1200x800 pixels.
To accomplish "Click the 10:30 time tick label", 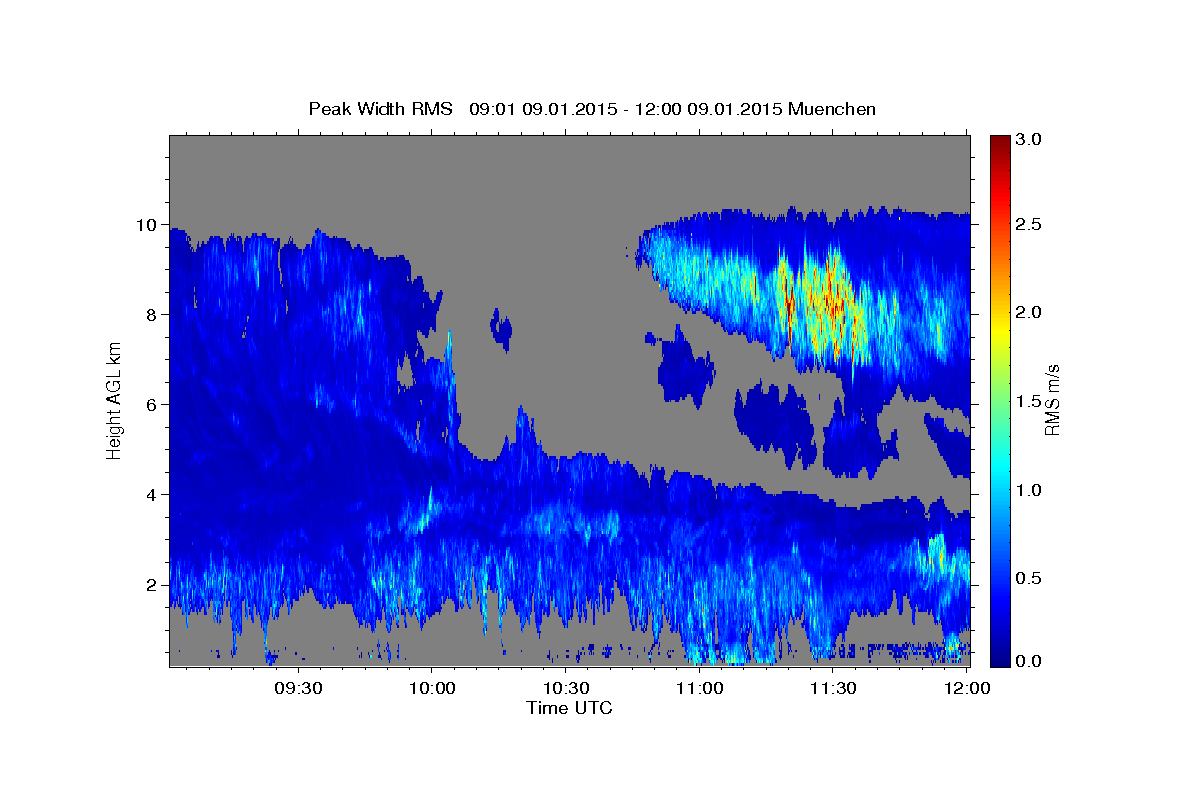I will tap(565, 689).
